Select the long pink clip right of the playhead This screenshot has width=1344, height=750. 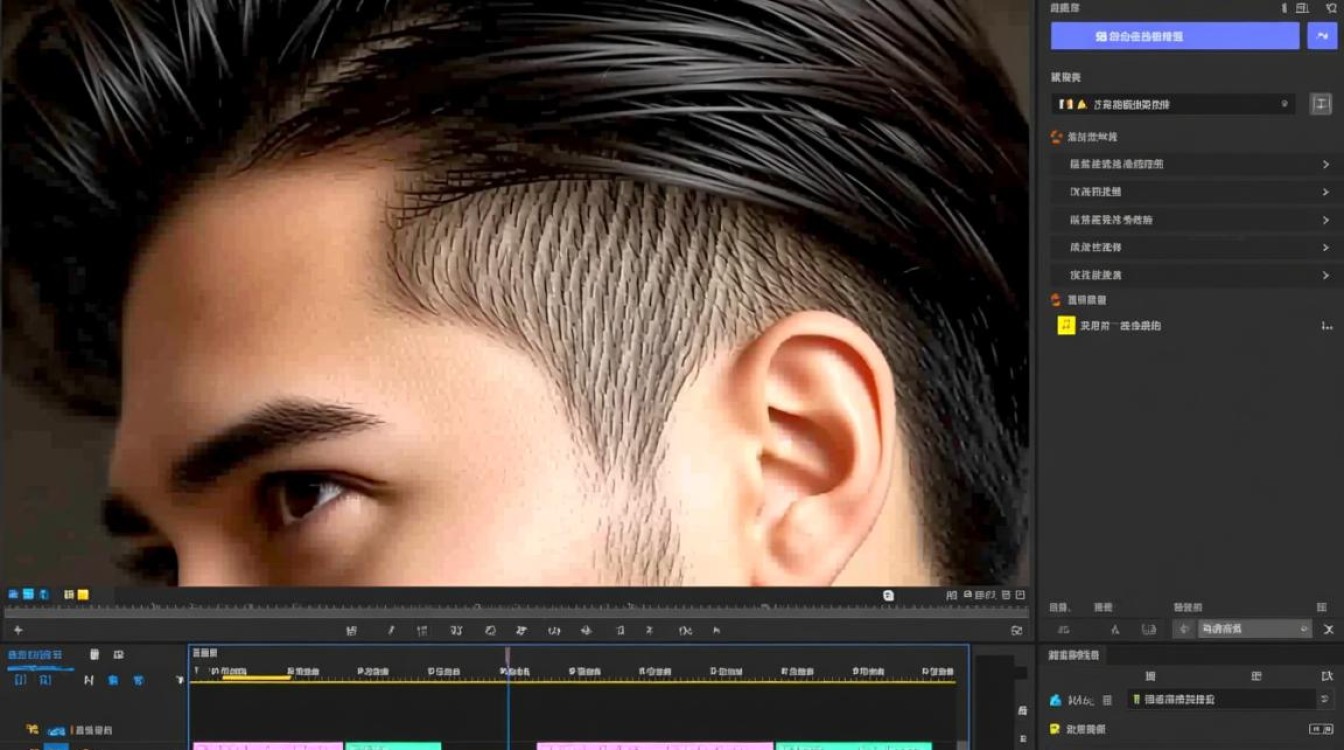(x=655, y=746)
